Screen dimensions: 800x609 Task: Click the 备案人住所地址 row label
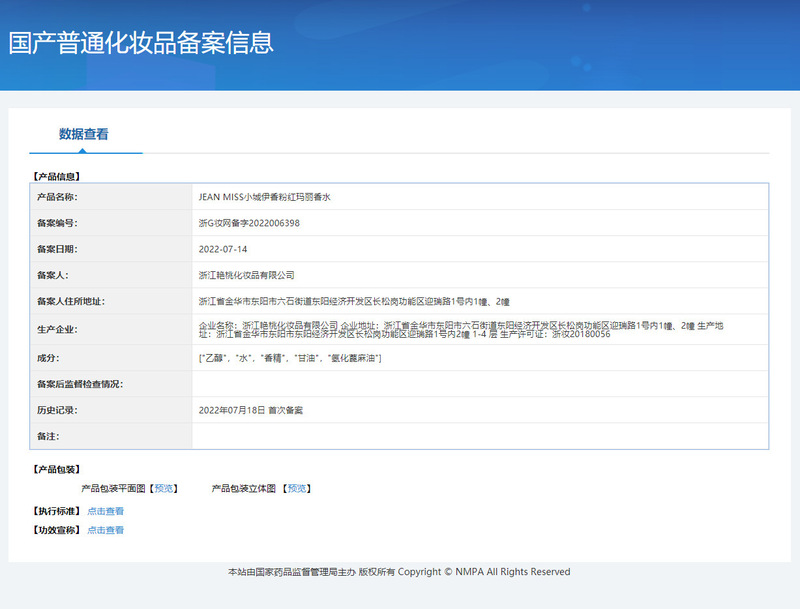pos(71,301)
